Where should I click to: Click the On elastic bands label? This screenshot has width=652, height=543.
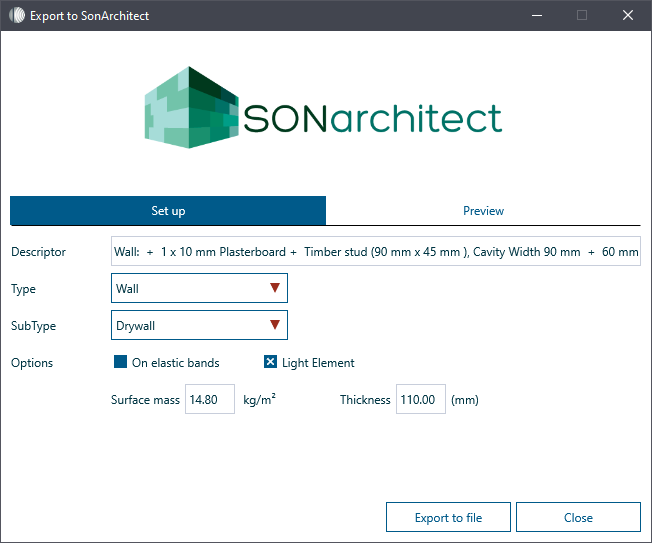[x=175, y=363]
